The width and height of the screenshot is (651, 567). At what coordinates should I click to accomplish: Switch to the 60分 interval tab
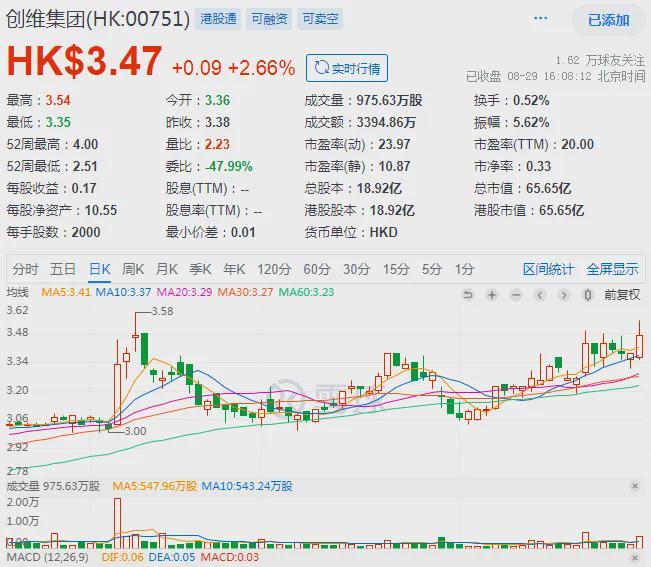317,269
